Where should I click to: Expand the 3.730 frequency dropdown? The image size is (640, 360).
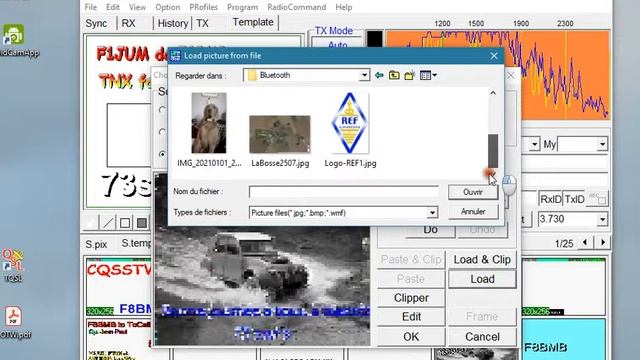[602, 219]
